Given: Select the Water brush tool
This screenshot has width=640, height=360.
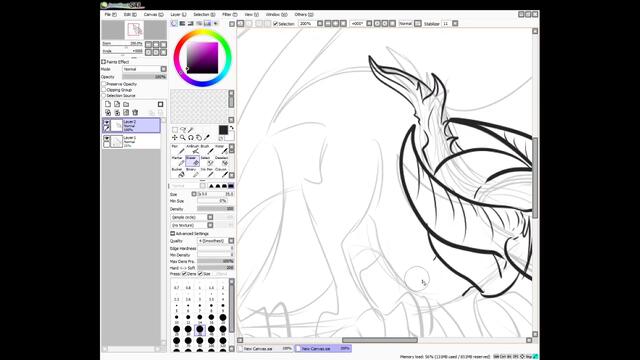Looking at the screenshot, I should point(221,149).
